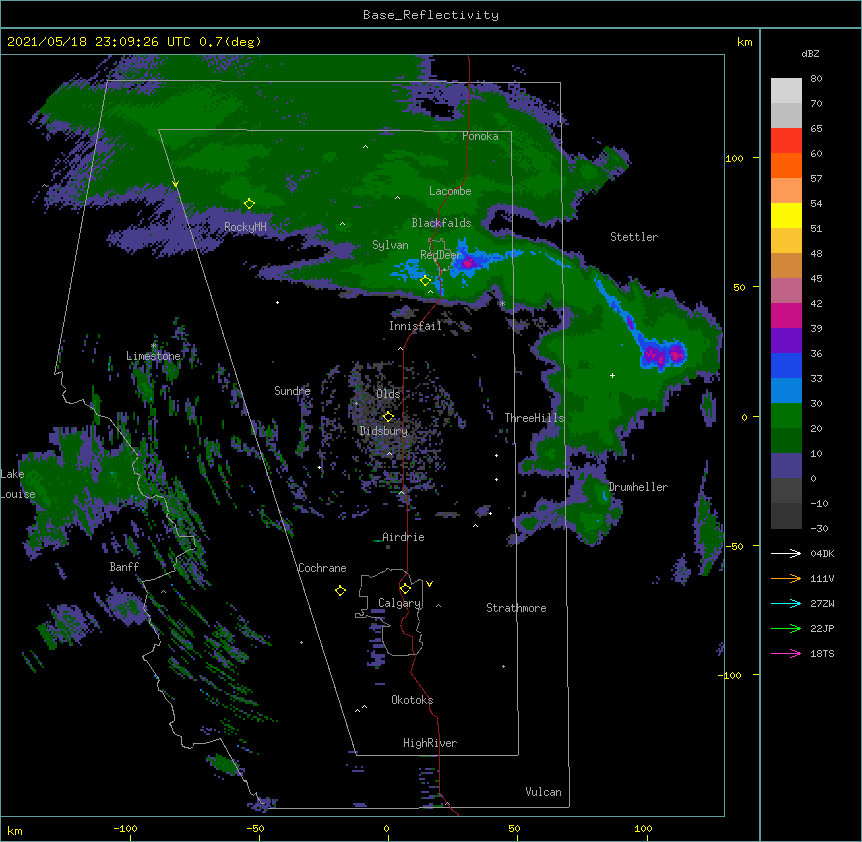Click the Sylvan label

[390, 245]
